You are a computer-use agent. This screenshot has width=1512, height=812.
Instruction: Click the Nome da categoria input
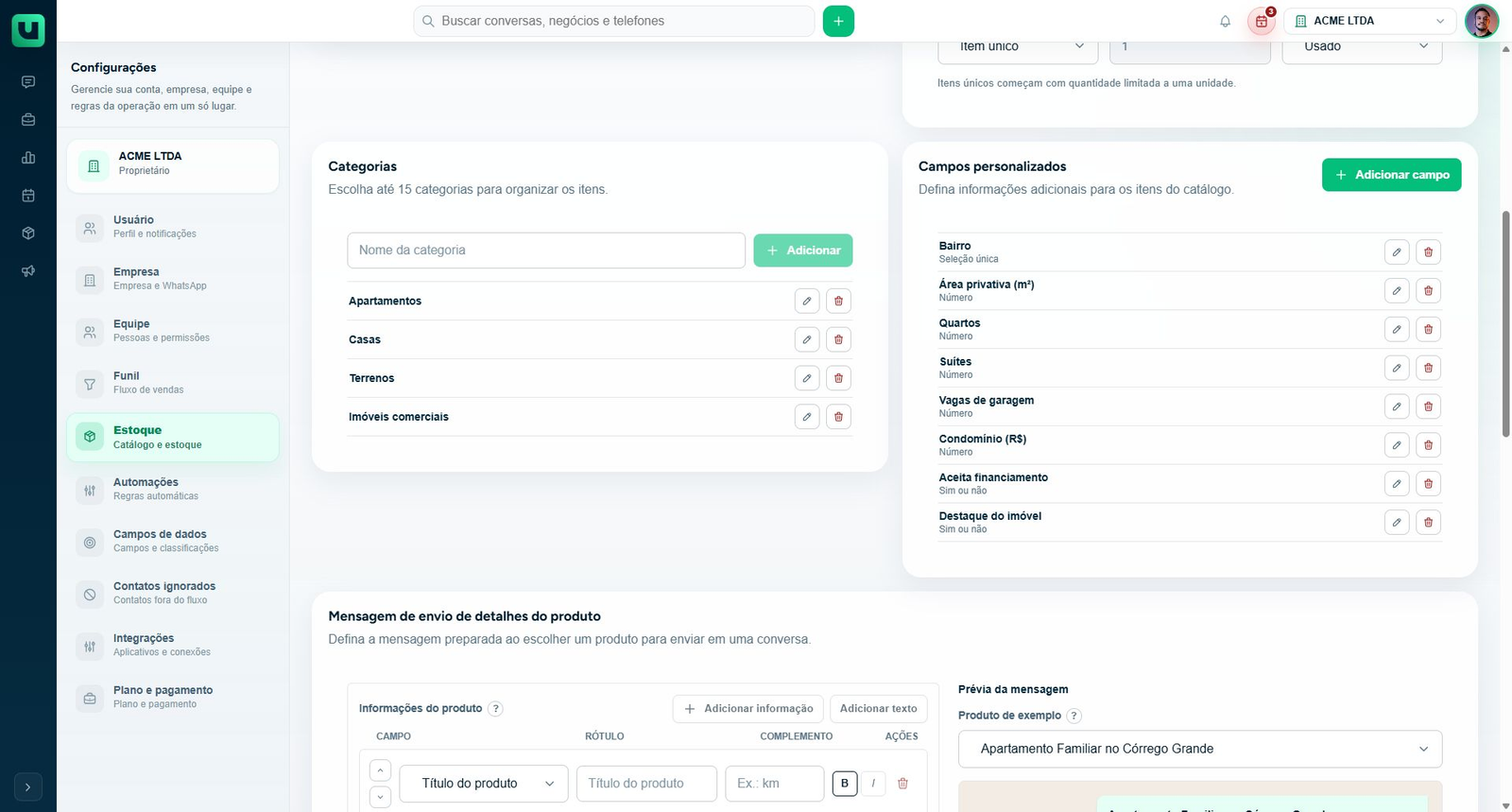pos(546,251)
